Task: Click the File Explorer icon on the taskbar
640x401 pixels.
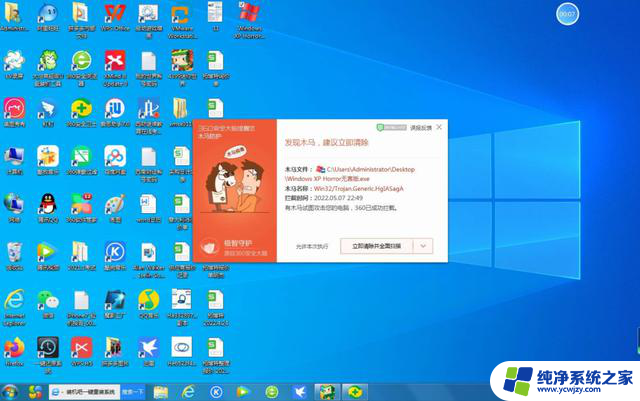Action: click(160, 392)
